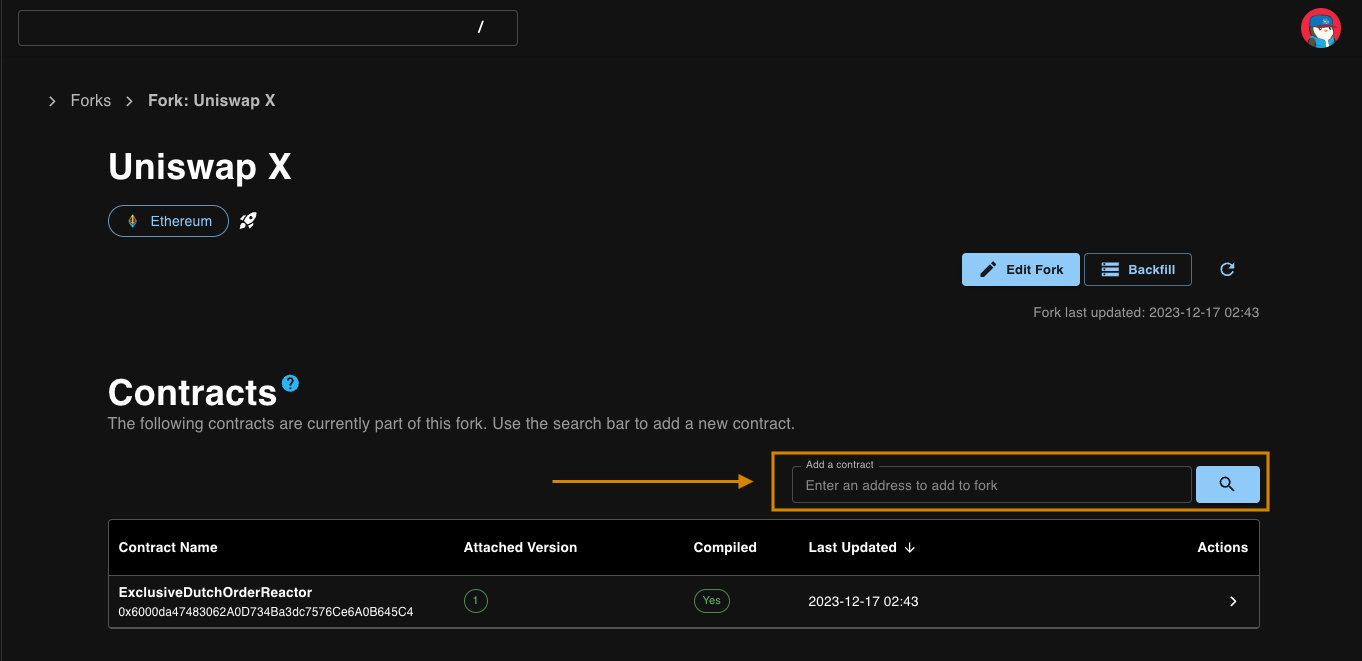The width and height of the screenshot is (1362, 661).
Task: Select the Fork: Uniswap X breadcrumb
Action: point(211,101)
